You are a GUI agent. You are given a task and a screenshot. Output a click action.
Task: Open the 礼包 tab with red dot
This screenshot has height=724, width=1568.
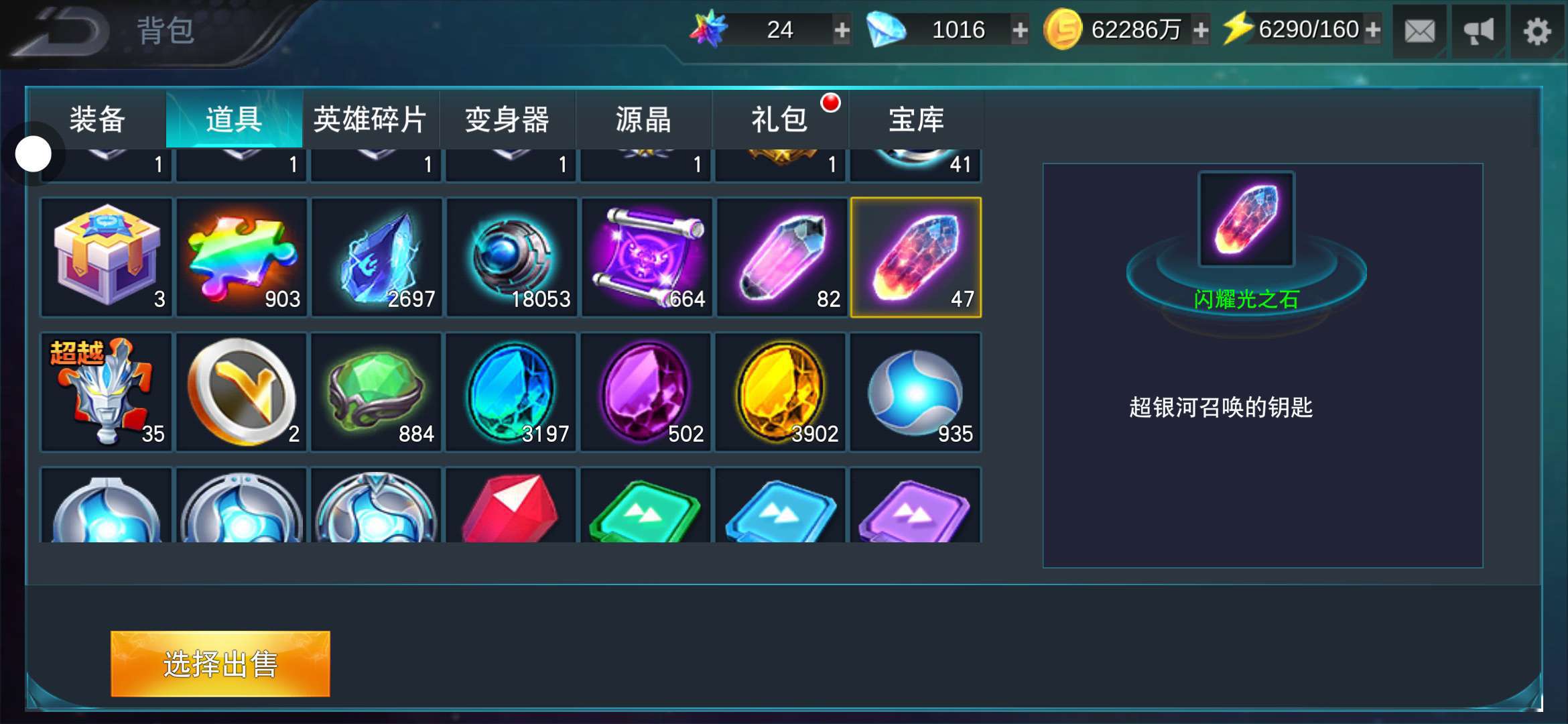pyautogui.click(x=780, y=119)
